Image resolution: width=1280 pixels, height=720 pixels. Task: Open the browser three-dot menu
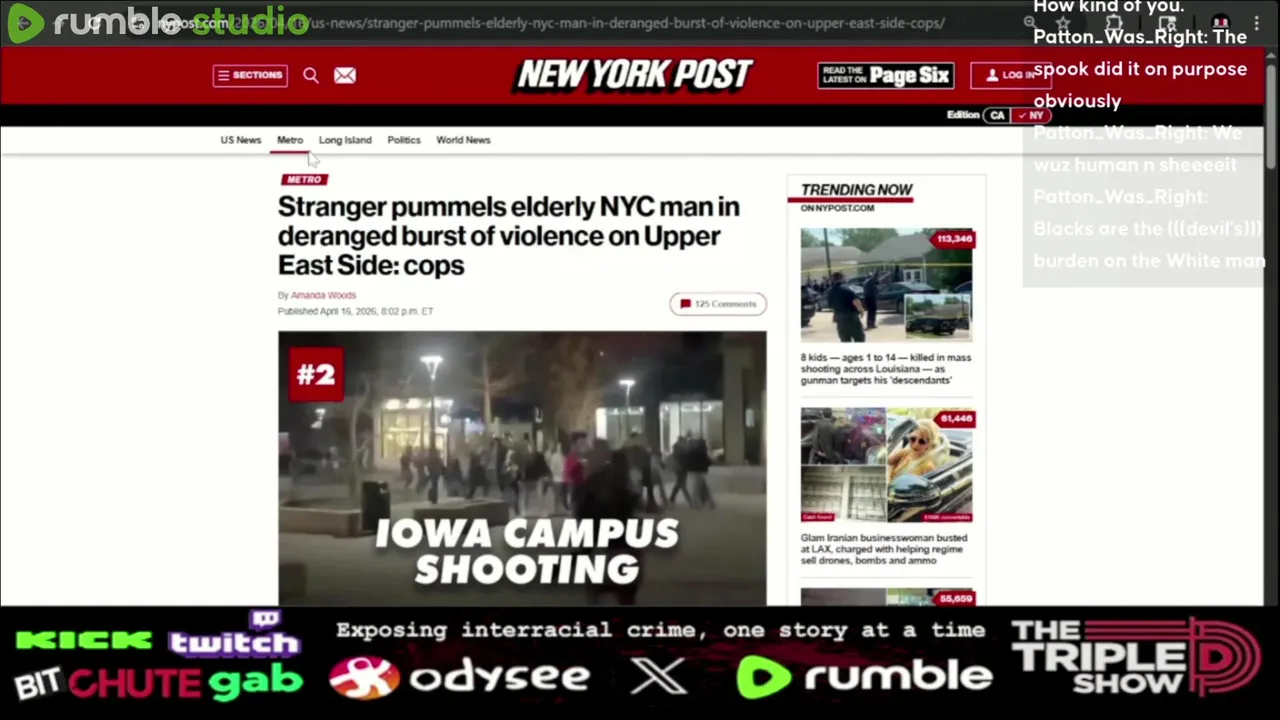pyautogui.click(x=1257, y=22)
